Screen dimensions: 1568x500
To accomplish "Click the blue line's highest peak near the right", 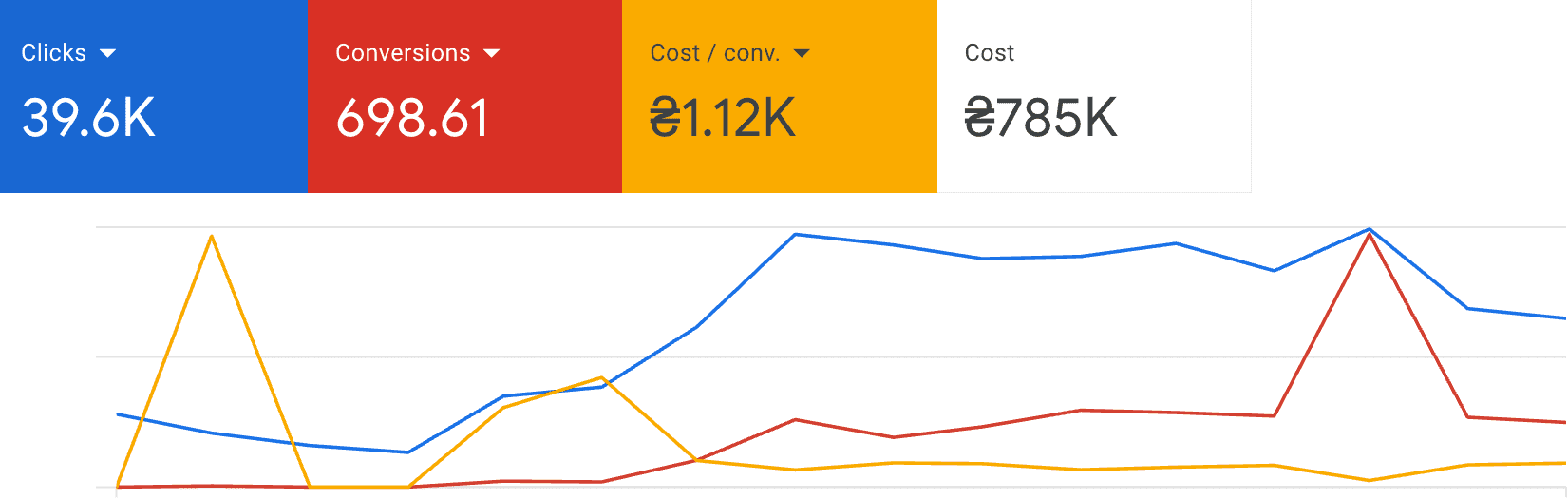I will pyautogui.click(x=1369, y=229).
